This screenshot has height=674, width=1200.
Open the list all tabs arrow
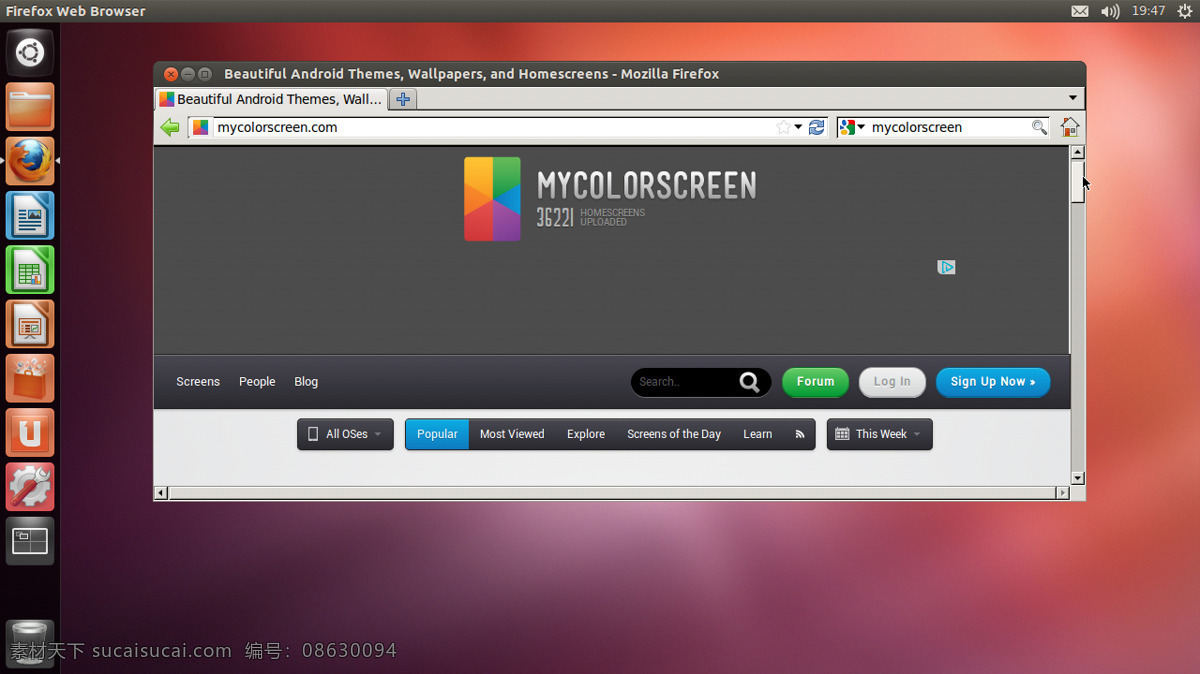click(1073, 98)
